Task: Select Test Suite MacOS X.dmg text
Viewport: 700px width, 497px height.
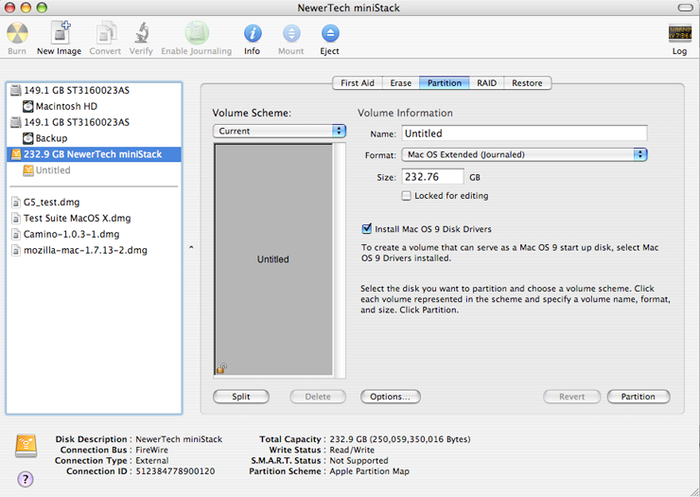Action: point(77,218)
